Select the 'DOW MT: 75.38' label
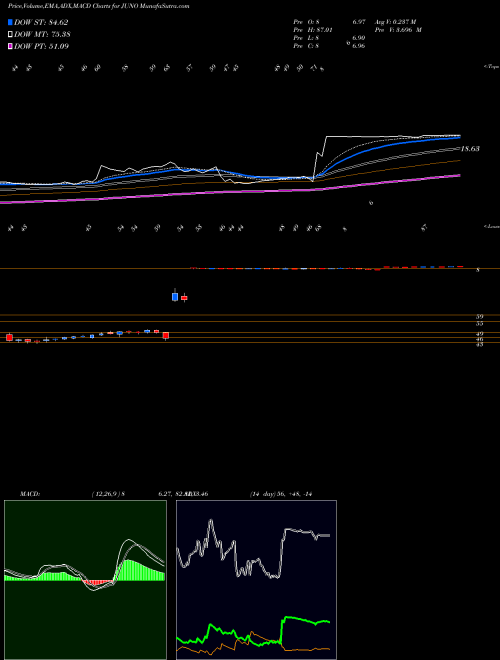Image resolution: width=500 pixels, height=660 pixels. 42,35
